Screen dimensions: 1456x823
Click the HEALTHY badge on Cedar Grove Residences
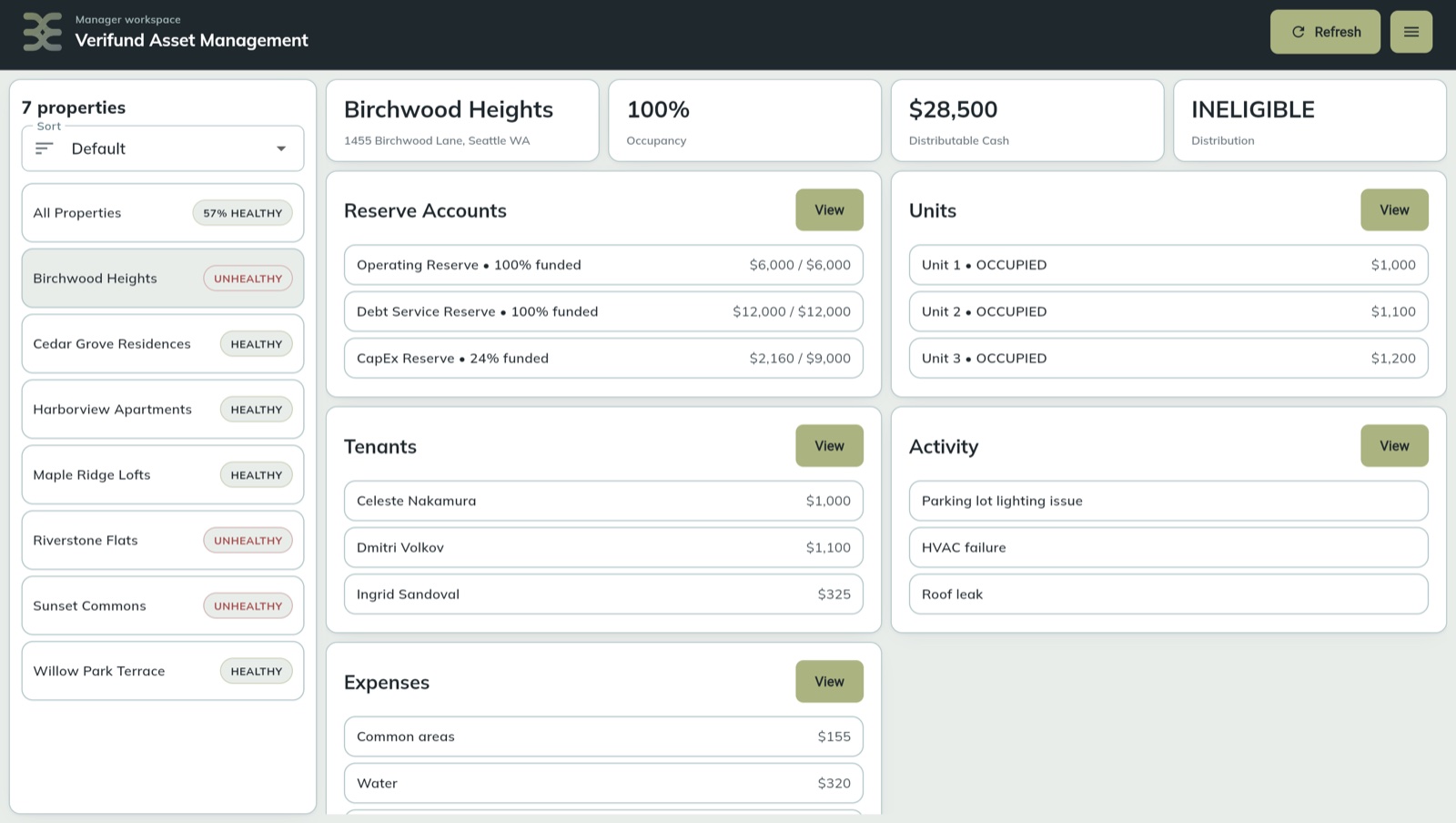pos(257,344)
